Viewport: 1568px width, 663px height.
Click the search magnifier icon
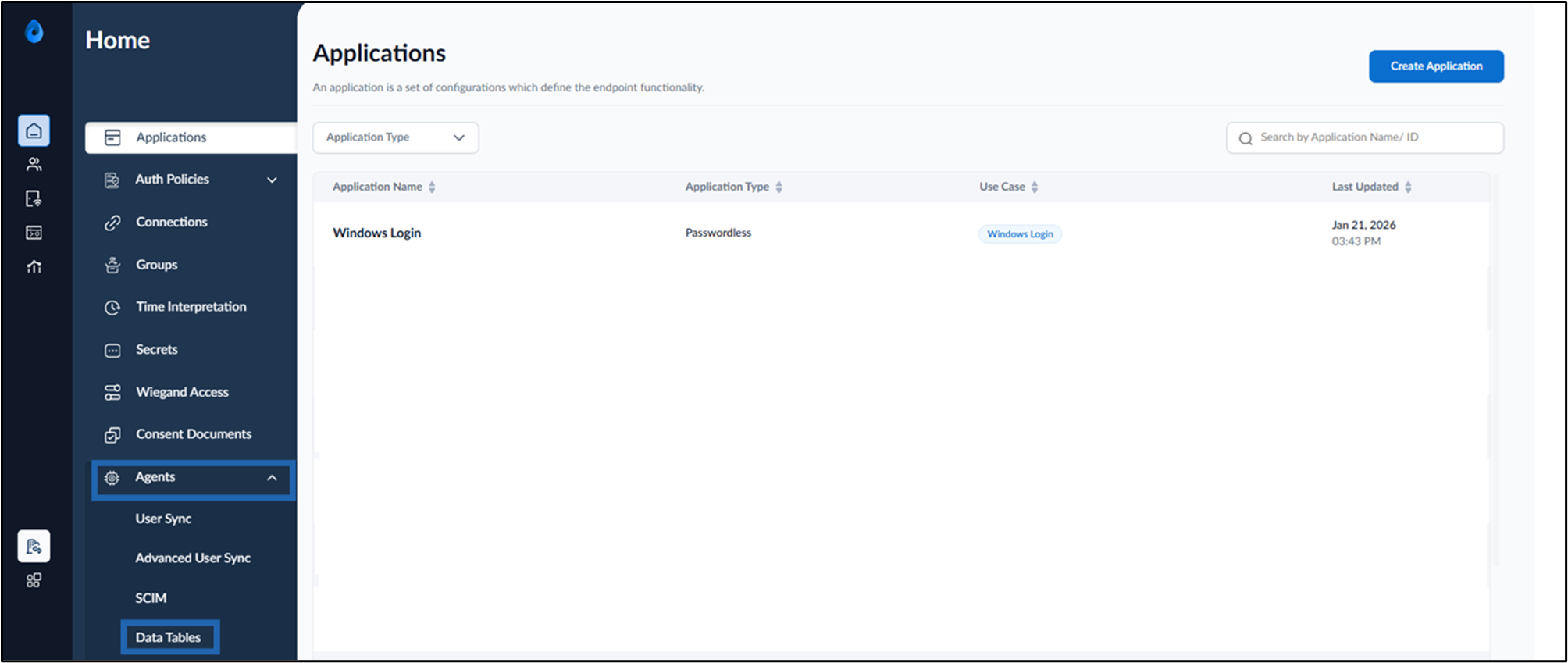[x=1245, y=138]
